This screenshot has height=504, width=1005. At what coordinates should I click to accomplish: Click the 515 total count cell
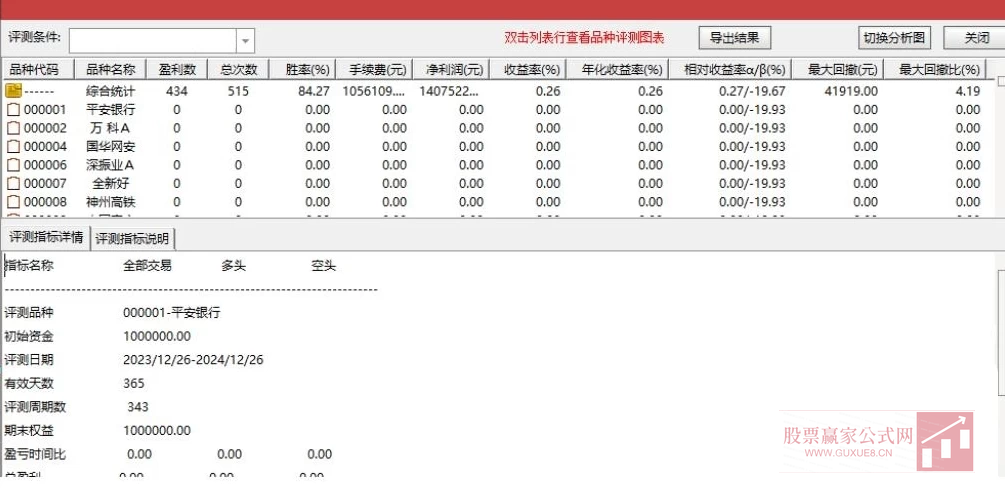(x=238, y=91)
